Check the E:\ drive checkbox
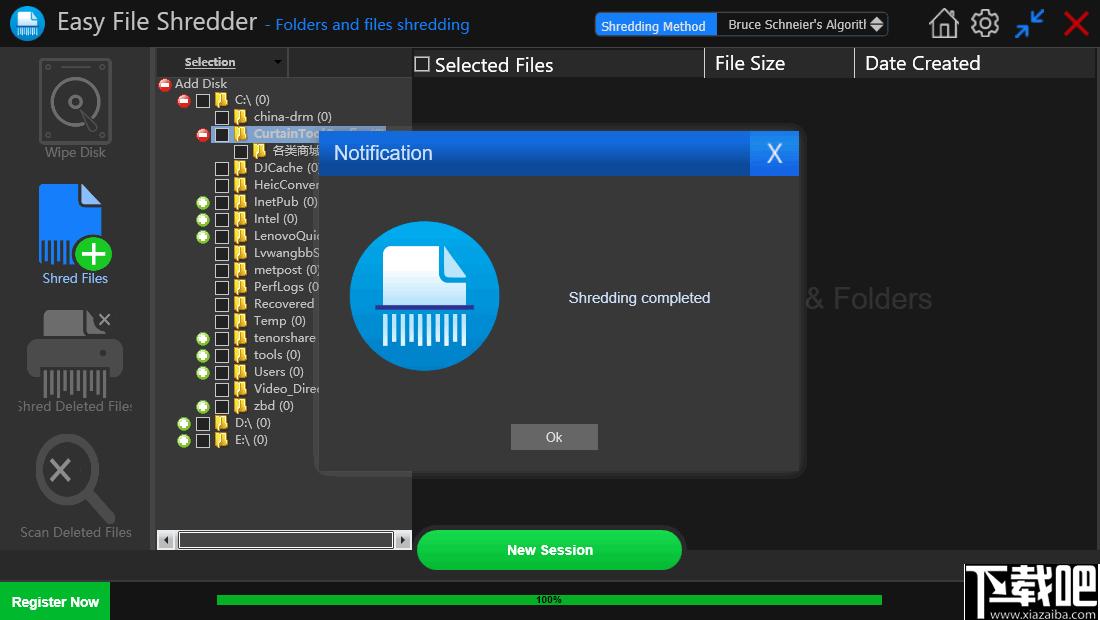Viewport: 1100px width, 620px height. (x=203, y=440)
